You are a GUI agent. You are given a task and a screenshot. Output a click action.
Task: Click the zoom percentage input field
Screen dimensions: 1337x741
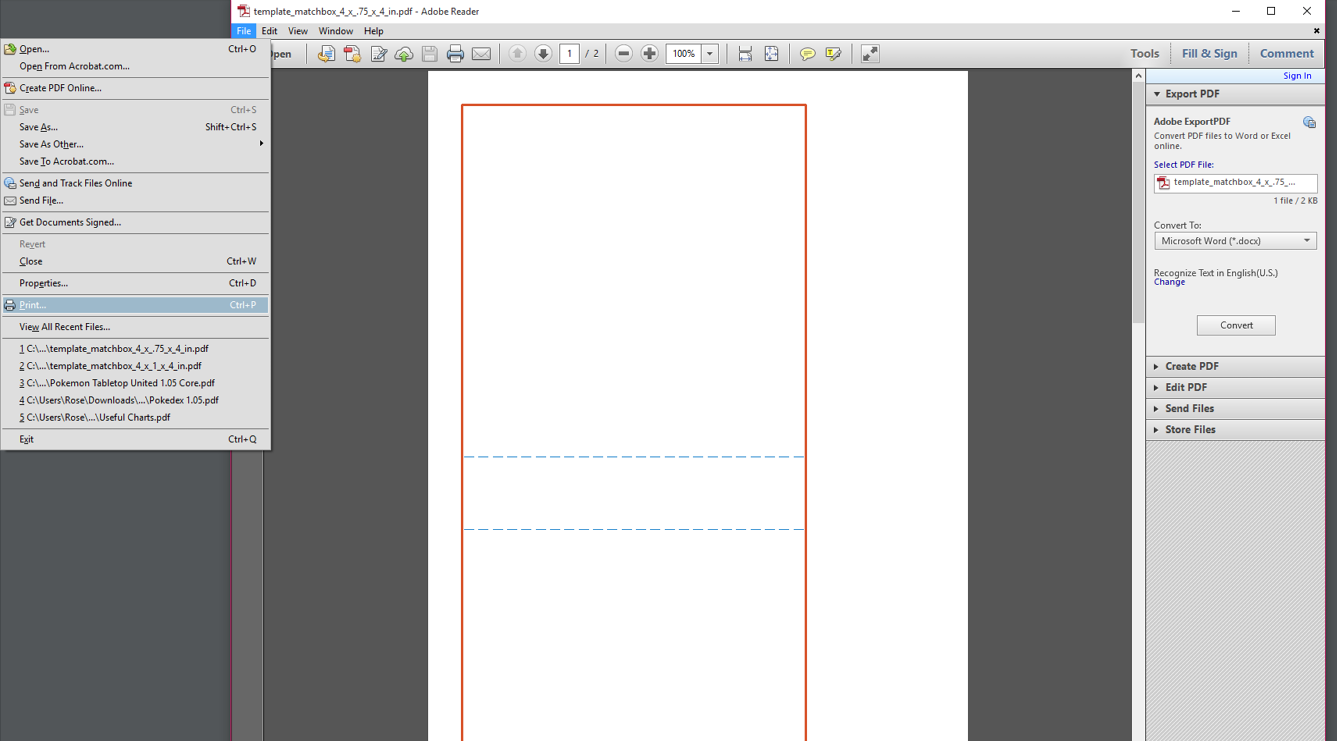(684, 54)
